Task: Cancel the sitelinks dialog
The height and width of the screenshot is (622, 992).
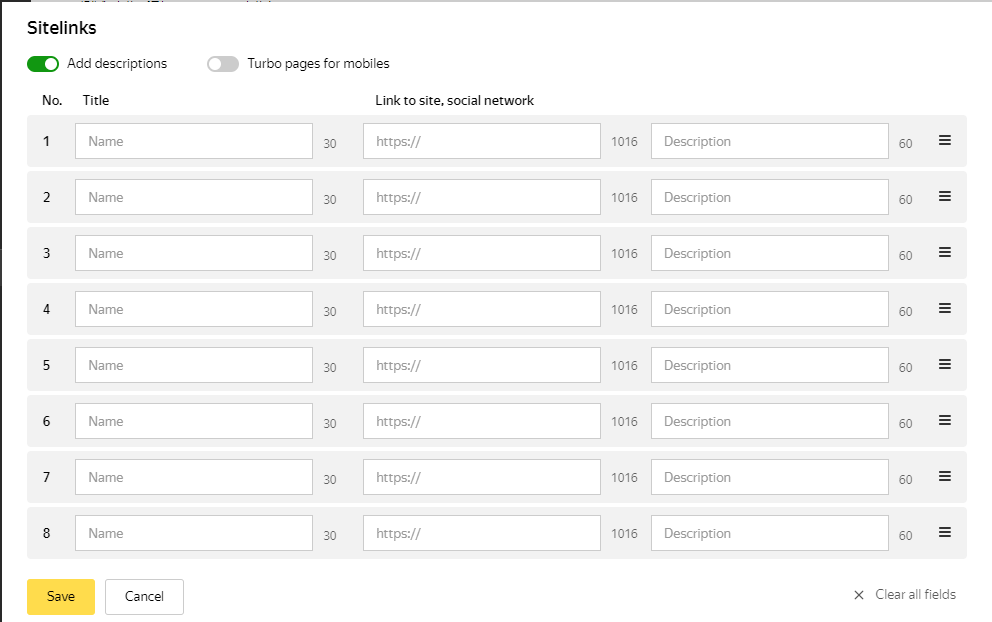Action: [144, 597]
